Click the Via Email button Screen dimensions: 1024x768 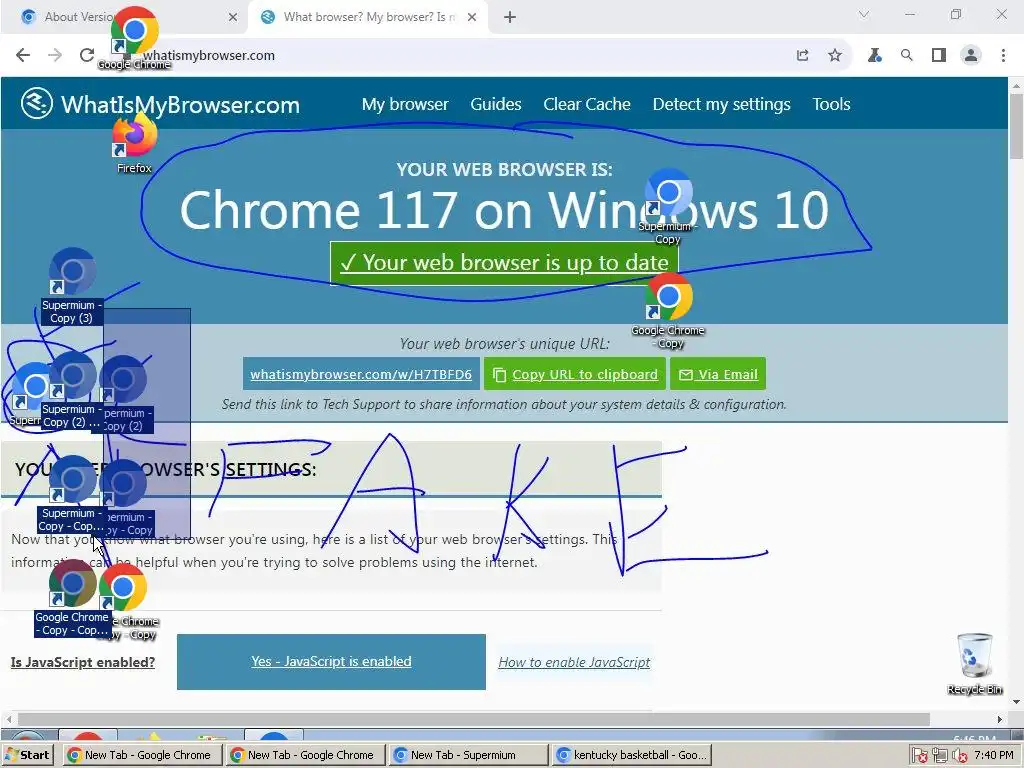pyautogui.click(x=718, y=374)
